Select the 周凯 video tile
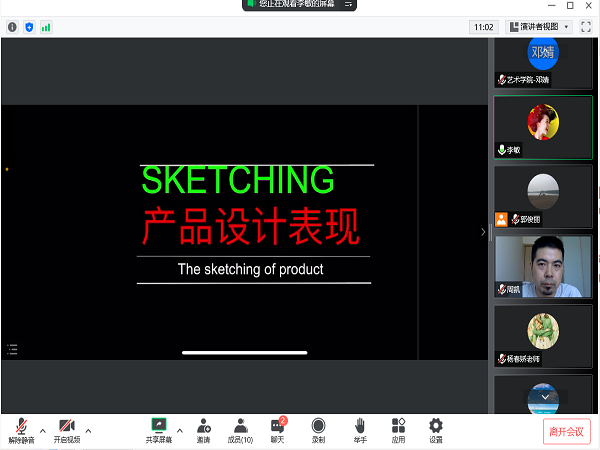600x450 pixels. pos(543,266)
